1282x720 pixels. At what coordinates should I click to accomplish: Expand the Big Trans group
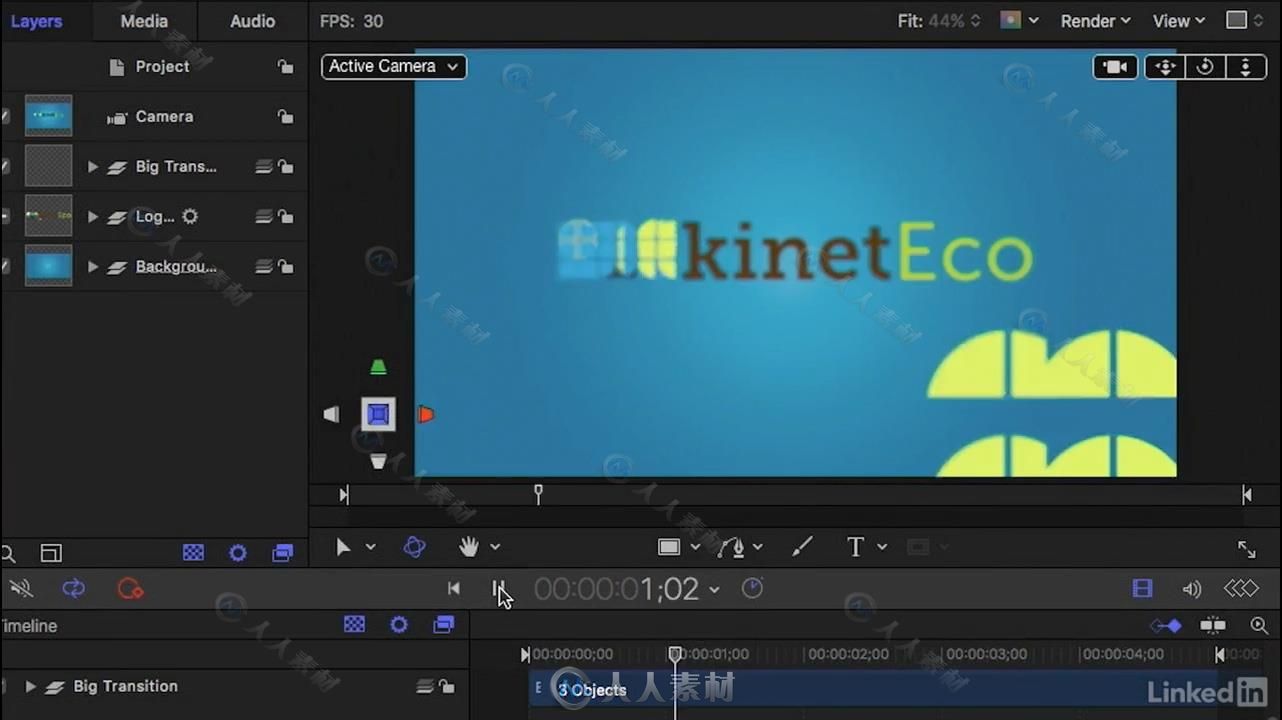[93, 167]
